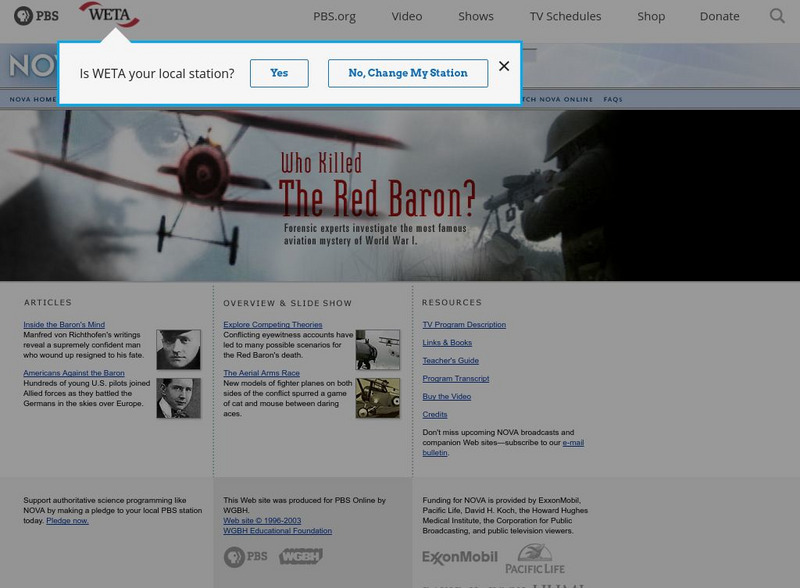Image resolution: width=800 pixels, height=588 pixels.
Task: Open the Video menu item
Action: pyautogui.click(x=407, y=16)
